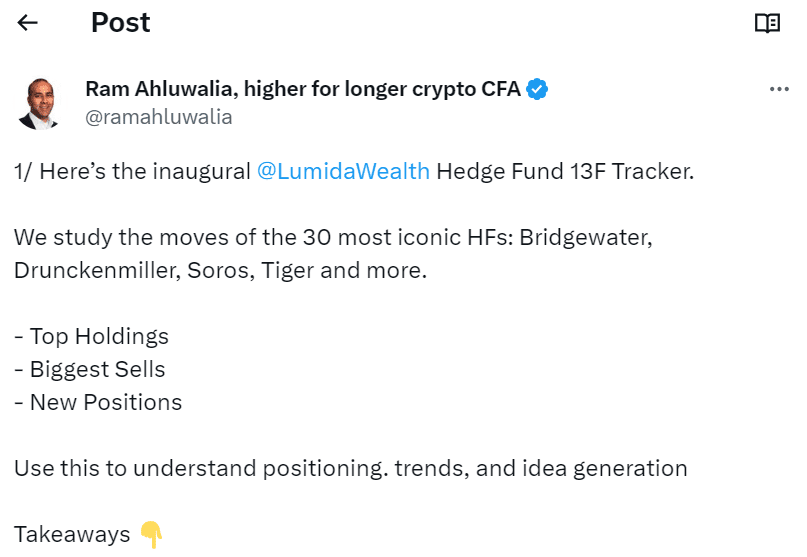
Task: Open the @ramahluwalia handle link
Action: point(159,117)
